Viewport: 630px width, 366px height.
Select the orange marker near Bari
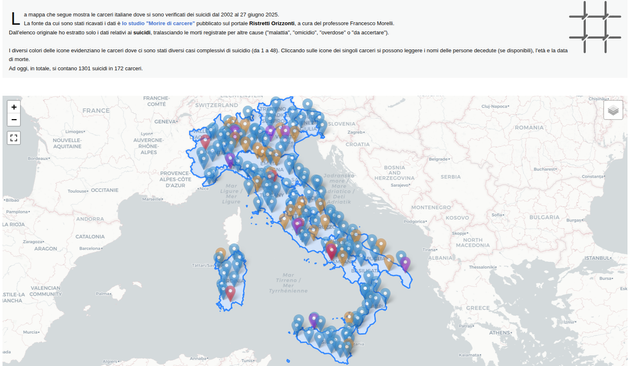click(381, 246)
